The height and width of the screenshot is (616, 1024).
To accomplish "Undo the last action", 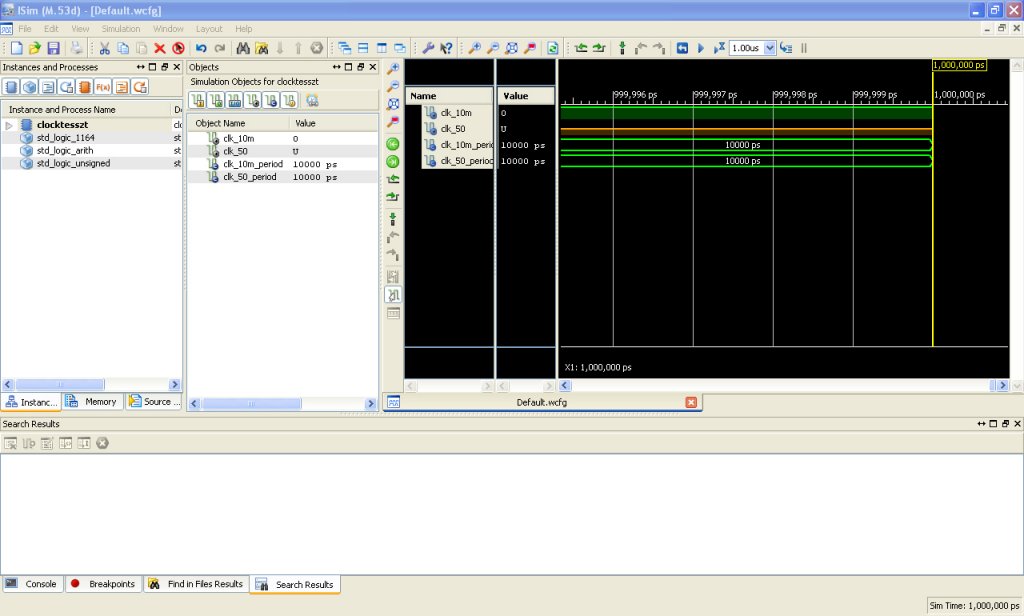I will coord(201,48).
